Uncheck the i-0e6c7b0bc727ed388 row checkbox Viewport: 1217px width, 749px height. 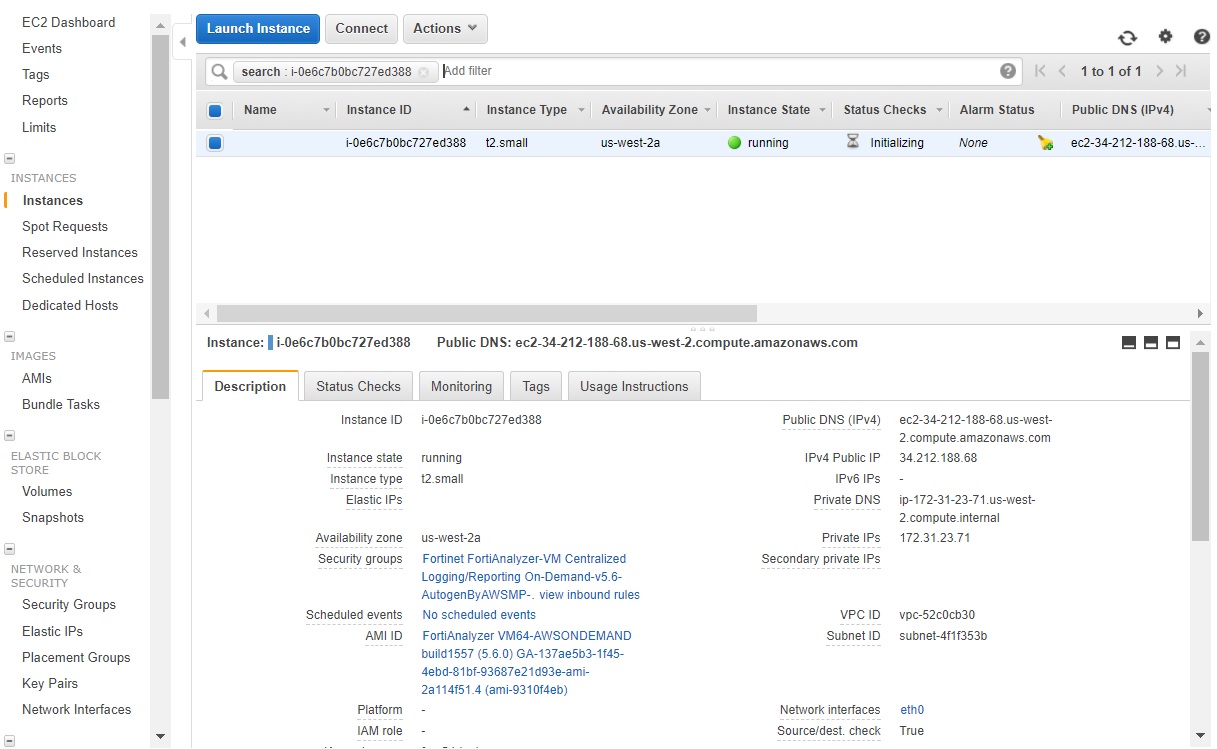pos(214,142)
